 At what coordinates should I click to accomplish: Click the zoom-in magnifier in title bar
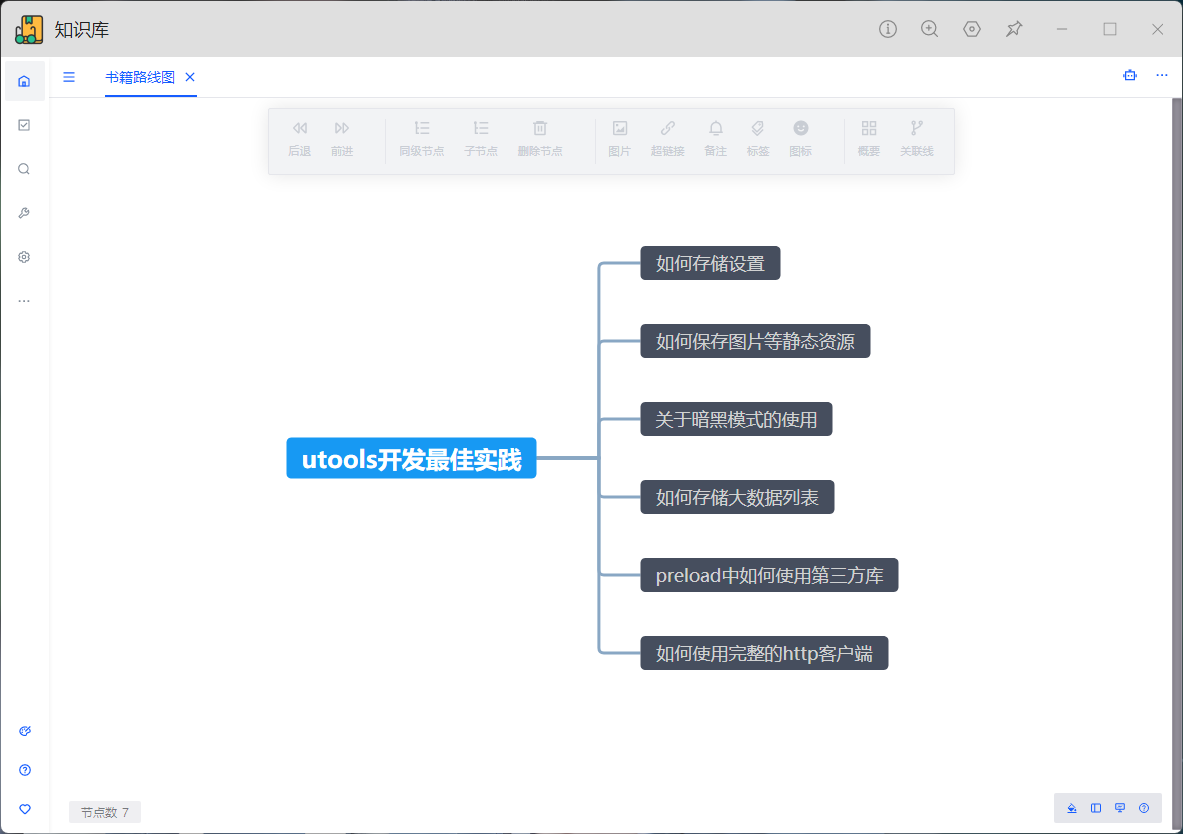930,29
